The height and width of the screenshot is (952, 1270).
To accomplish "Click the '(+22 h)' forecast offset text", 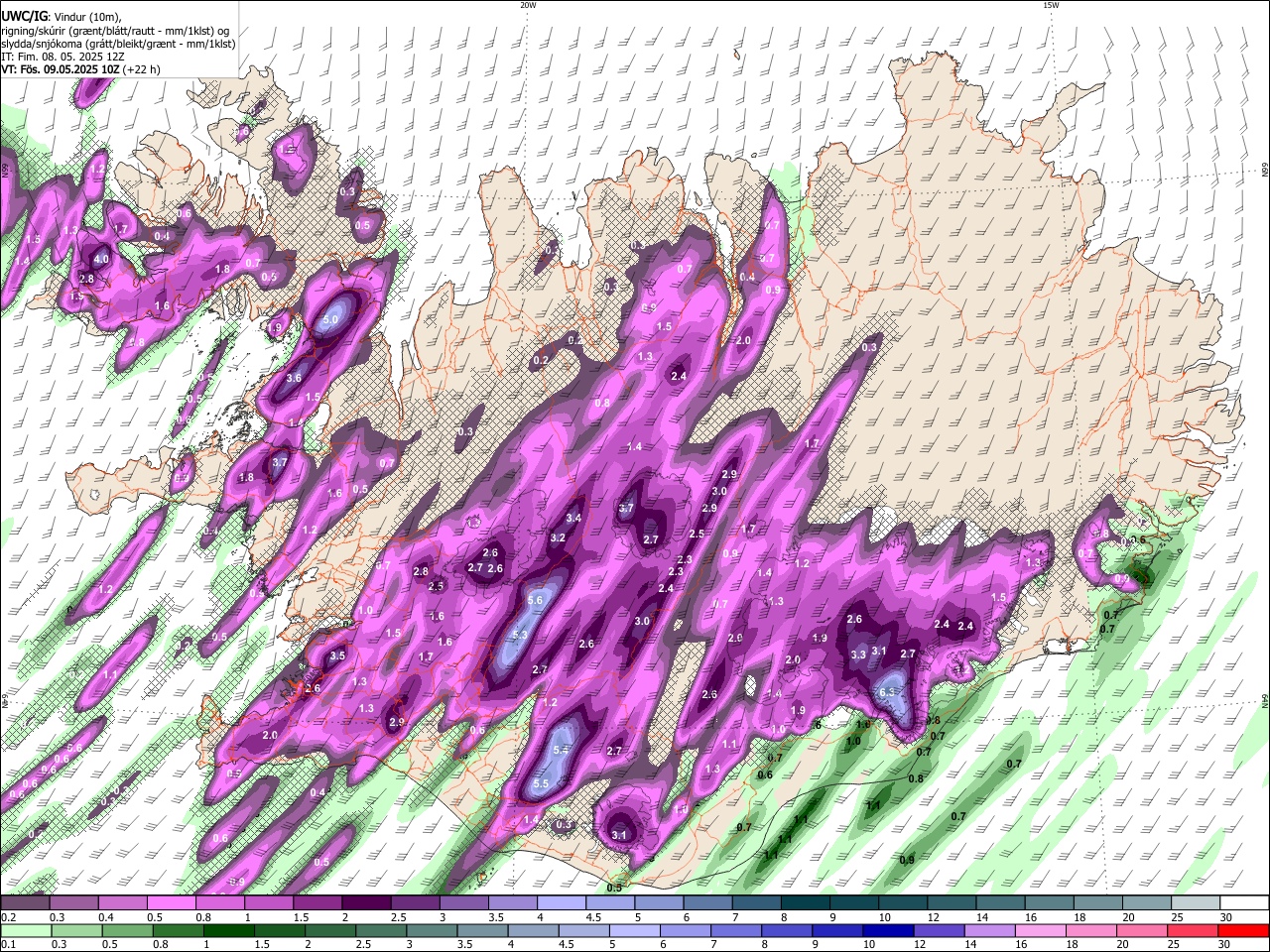I will (143, 70).
